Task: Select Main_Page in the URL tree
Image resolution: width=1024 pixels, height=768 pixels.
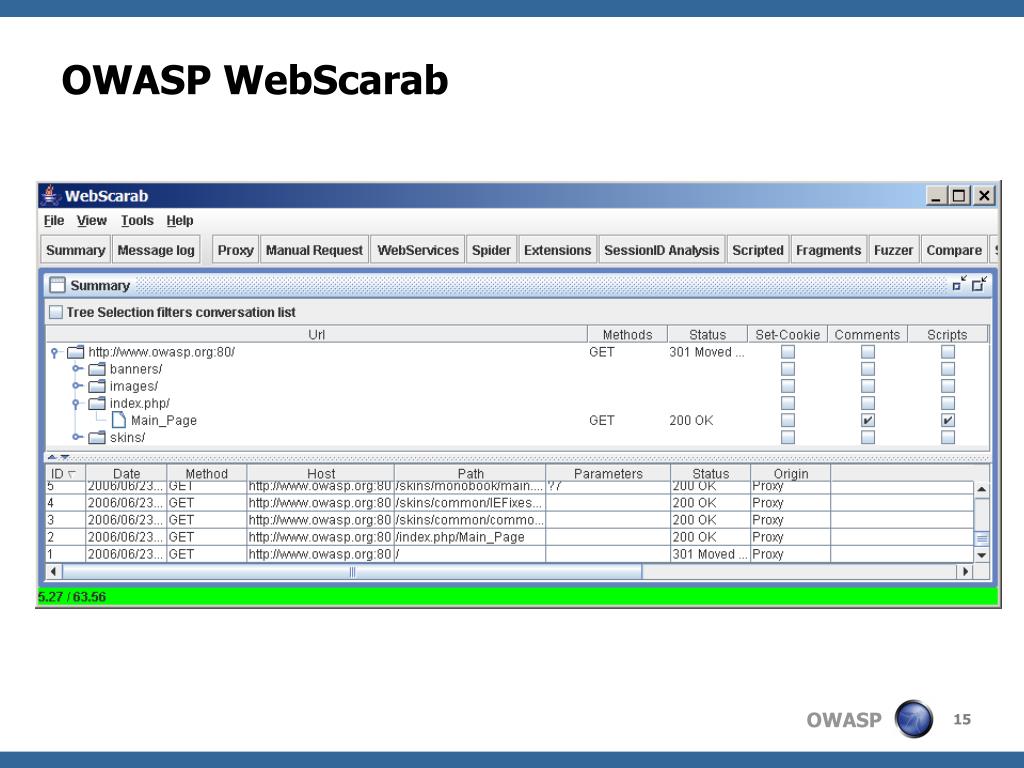Action: 163,420
